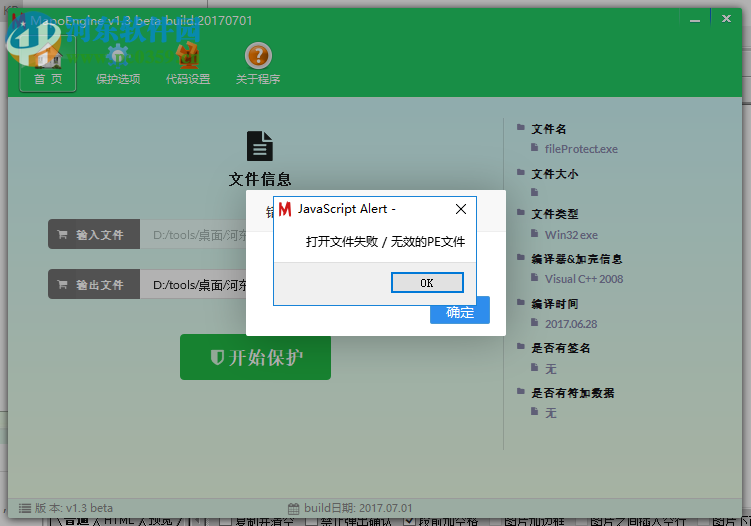Click the 是否有附加数据 heading folder icon
This screenshot has height=526, width=751.
(521, 392)
